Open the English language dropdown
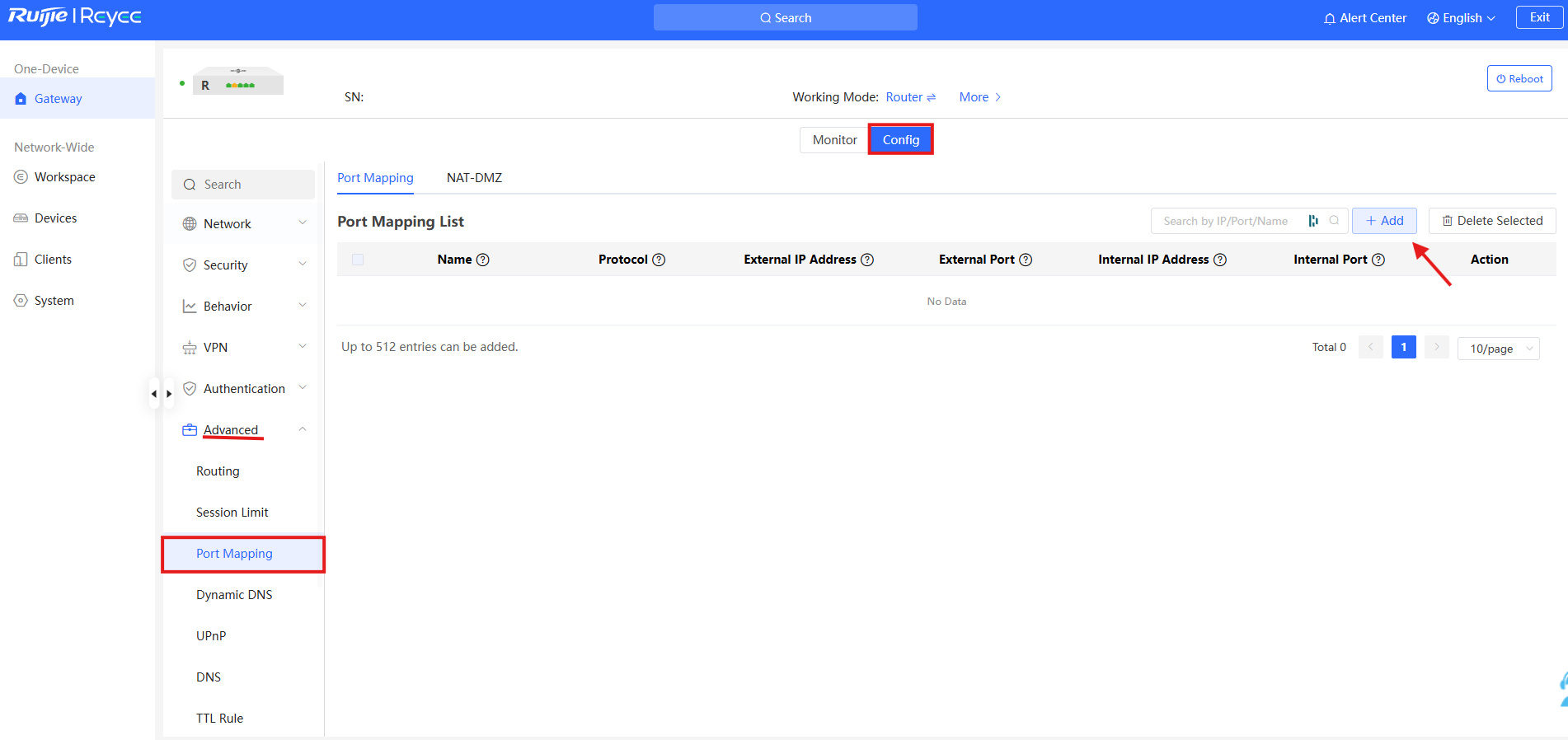The height and width of the screenshot is (740, 1568). 1461,18
